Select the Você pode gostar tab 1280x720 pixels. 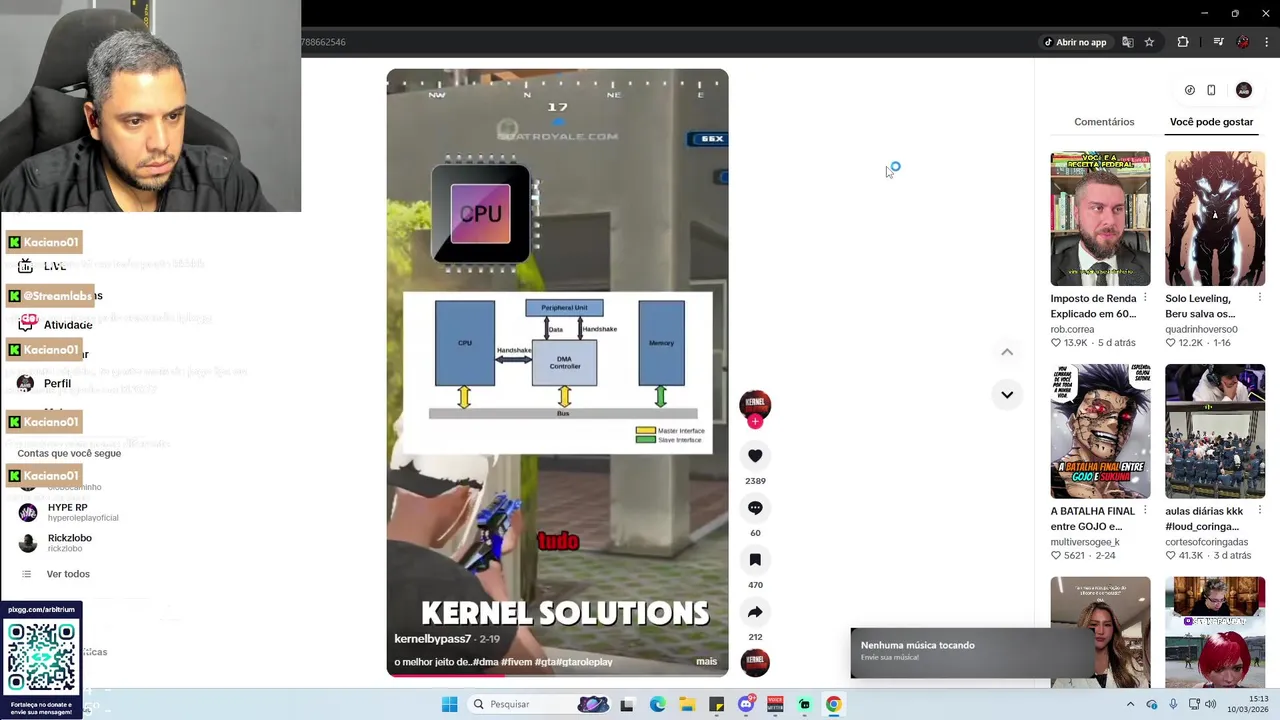[x=1211, y=122]
